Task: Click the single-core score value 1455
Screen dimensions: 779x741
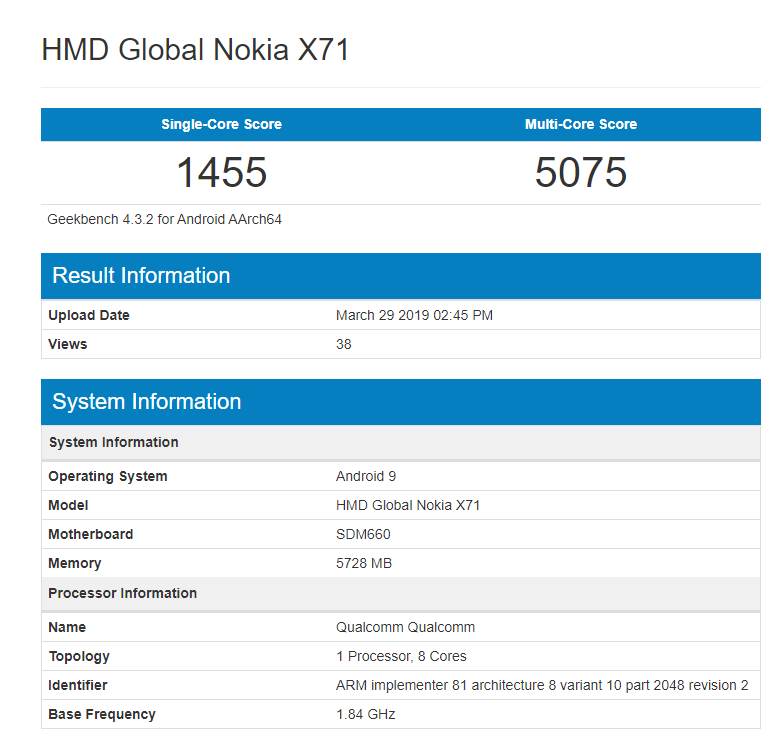Action: 222,172
